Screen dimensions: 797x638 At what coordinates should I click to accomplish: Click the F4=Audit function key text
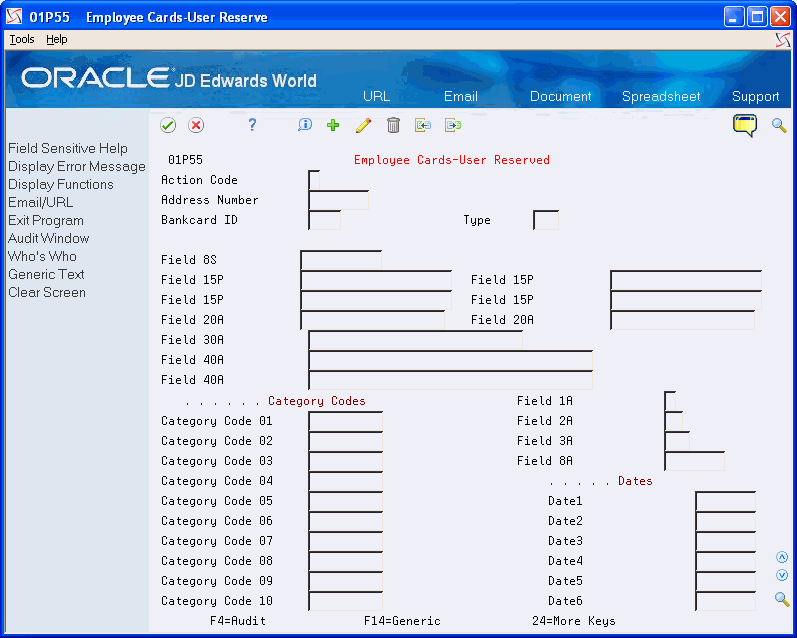[x=237, y=621]
